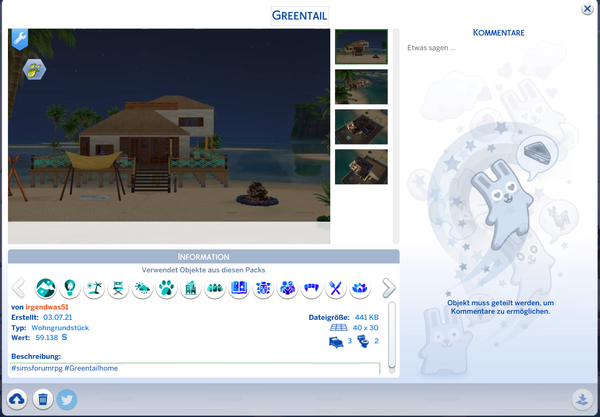Viewport: 600px width, 417px height.
Task: Click the lot type 'Wohngrundstück'
Action: tap(60, 328)
